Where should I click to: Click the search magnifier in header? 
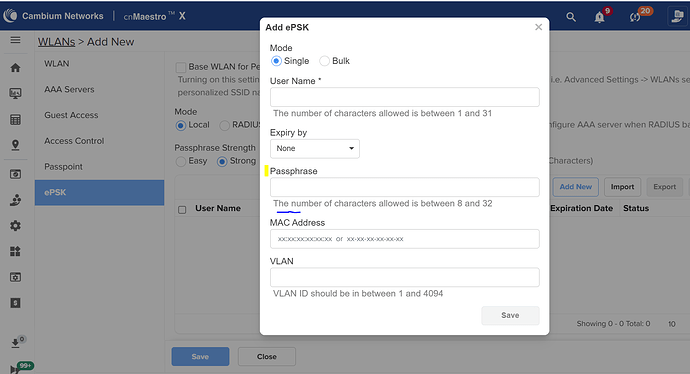[571, 17]
